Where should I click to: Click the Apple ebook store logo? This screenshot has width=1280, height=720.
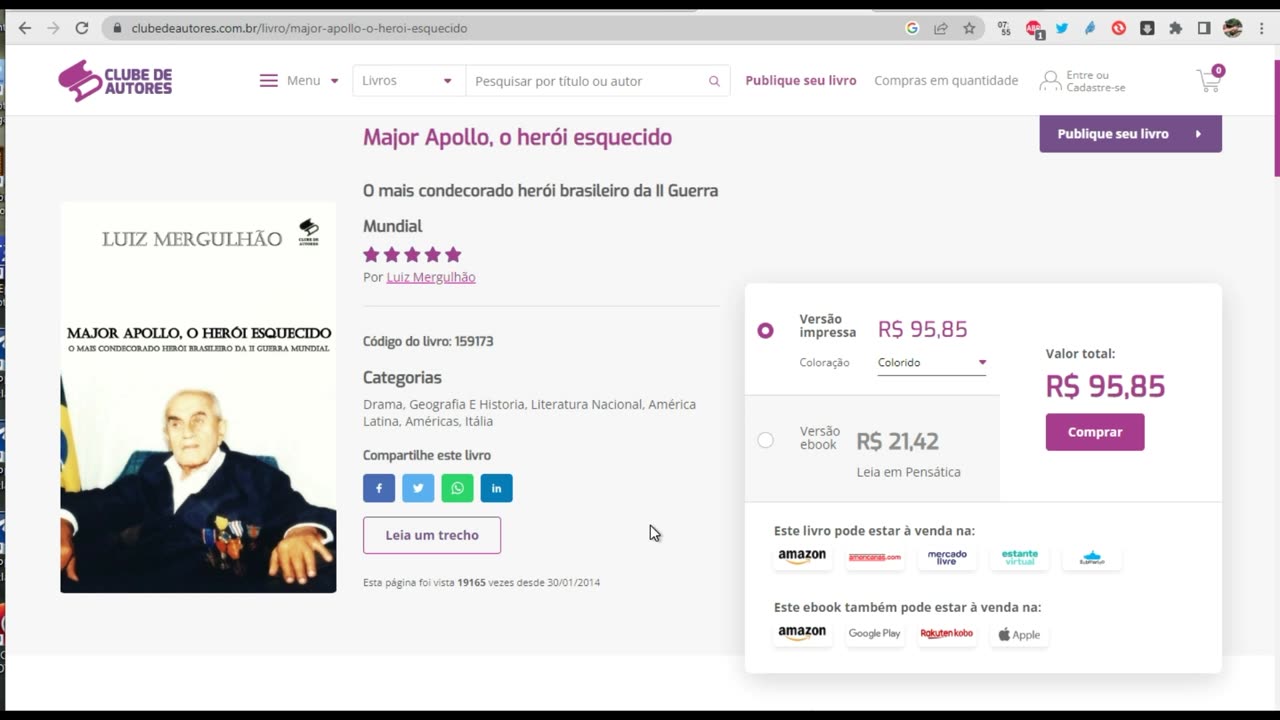[1020, 634]
